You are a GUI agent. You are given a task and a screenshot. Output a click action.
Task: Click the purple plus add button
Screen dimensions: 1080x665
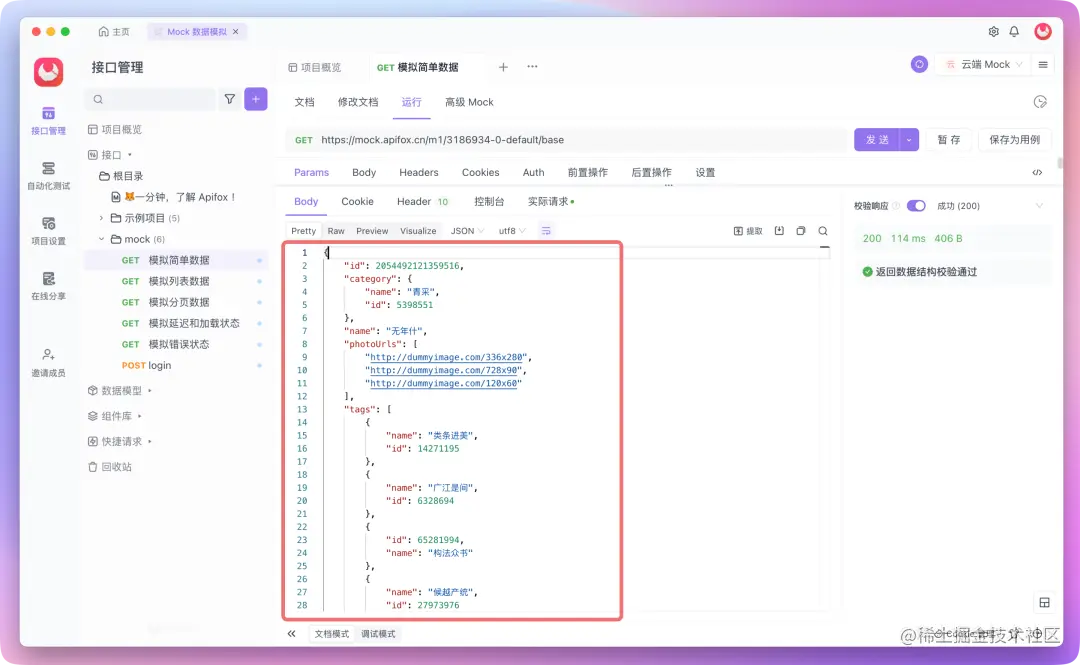point(256,99)
